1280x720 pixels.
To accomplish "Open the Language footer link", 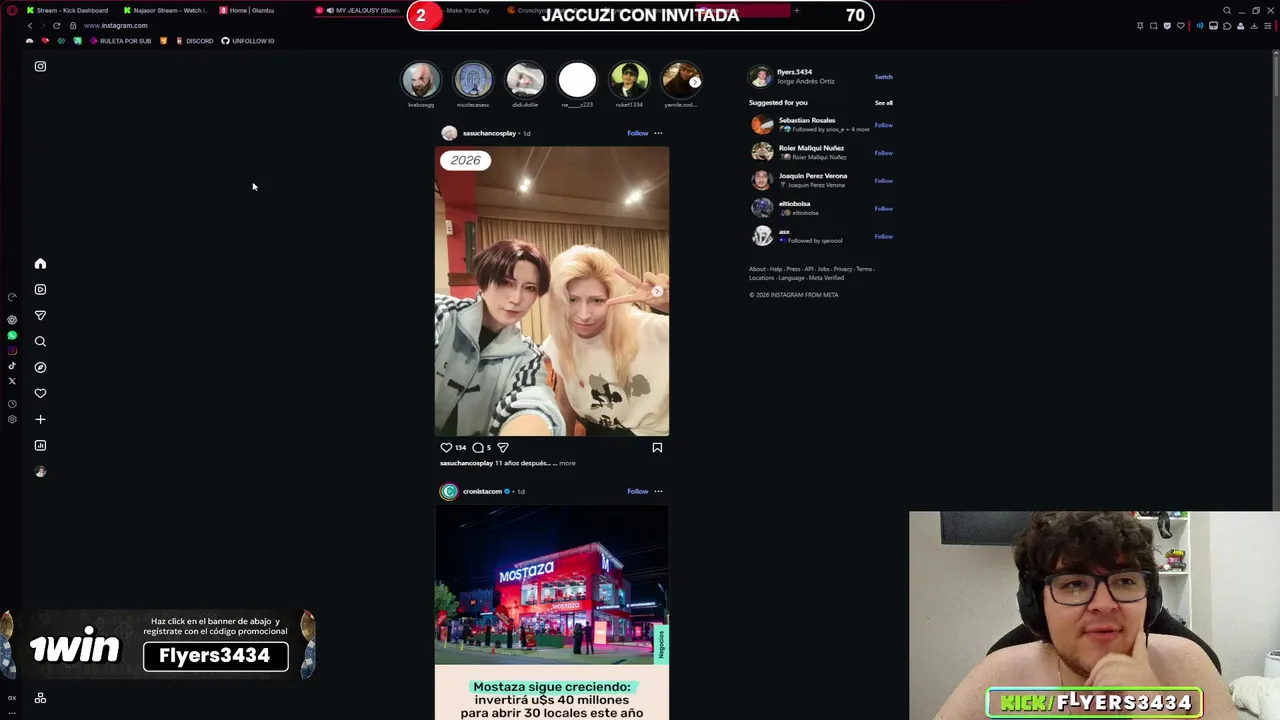I will pos(791,278).
